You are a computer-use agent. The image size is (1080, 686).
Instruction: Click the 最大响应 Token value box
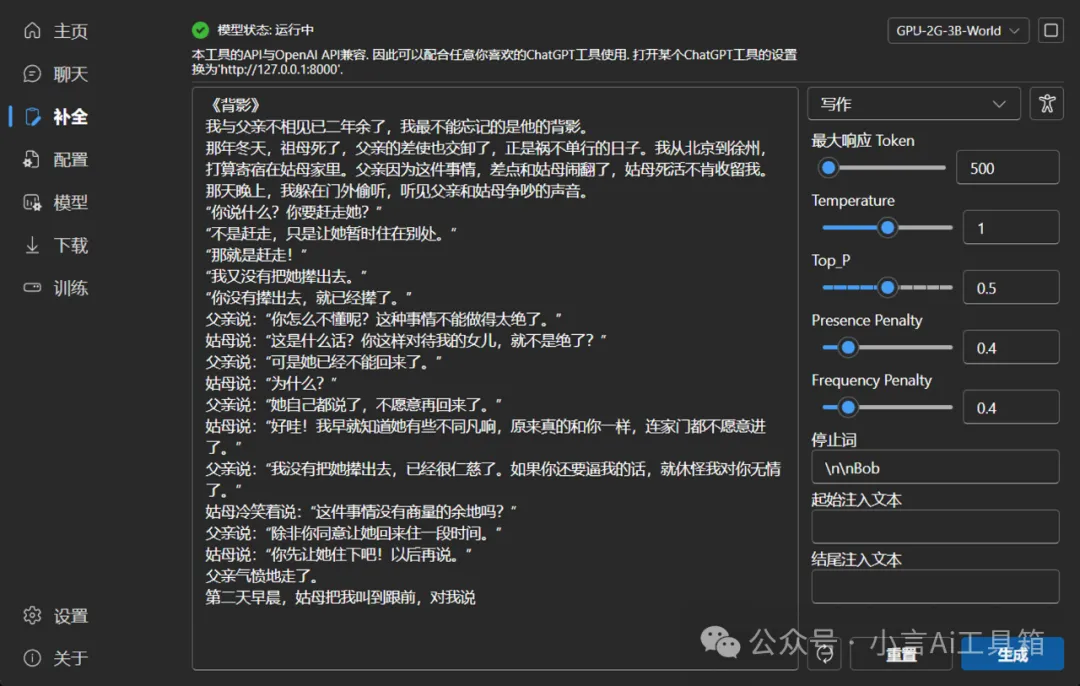click(1007, 168)
